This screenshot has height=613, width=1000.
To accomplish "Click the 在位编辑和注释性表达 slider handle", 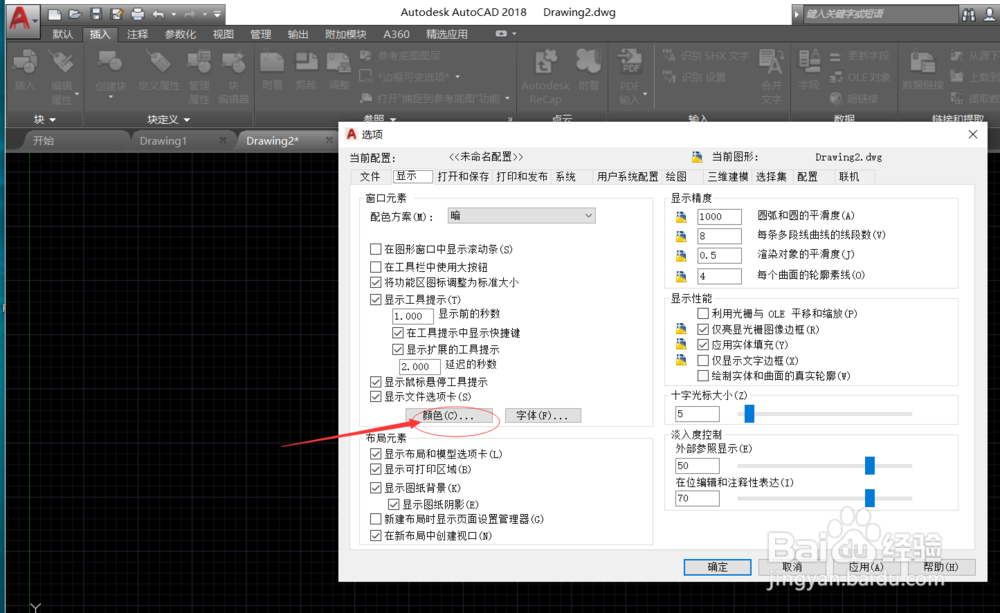I will point(869,498).
